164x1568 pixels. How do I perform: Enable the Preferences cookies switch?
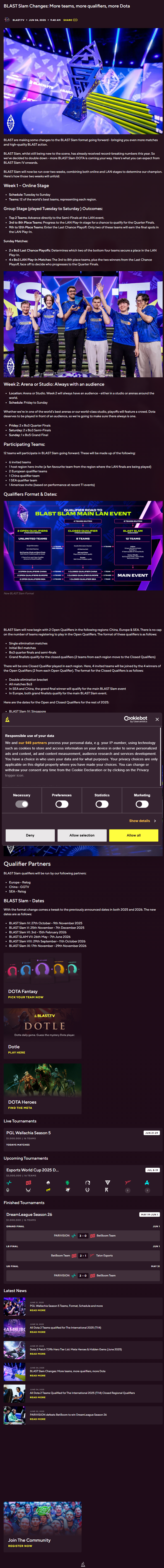click(x=61, y=804)
